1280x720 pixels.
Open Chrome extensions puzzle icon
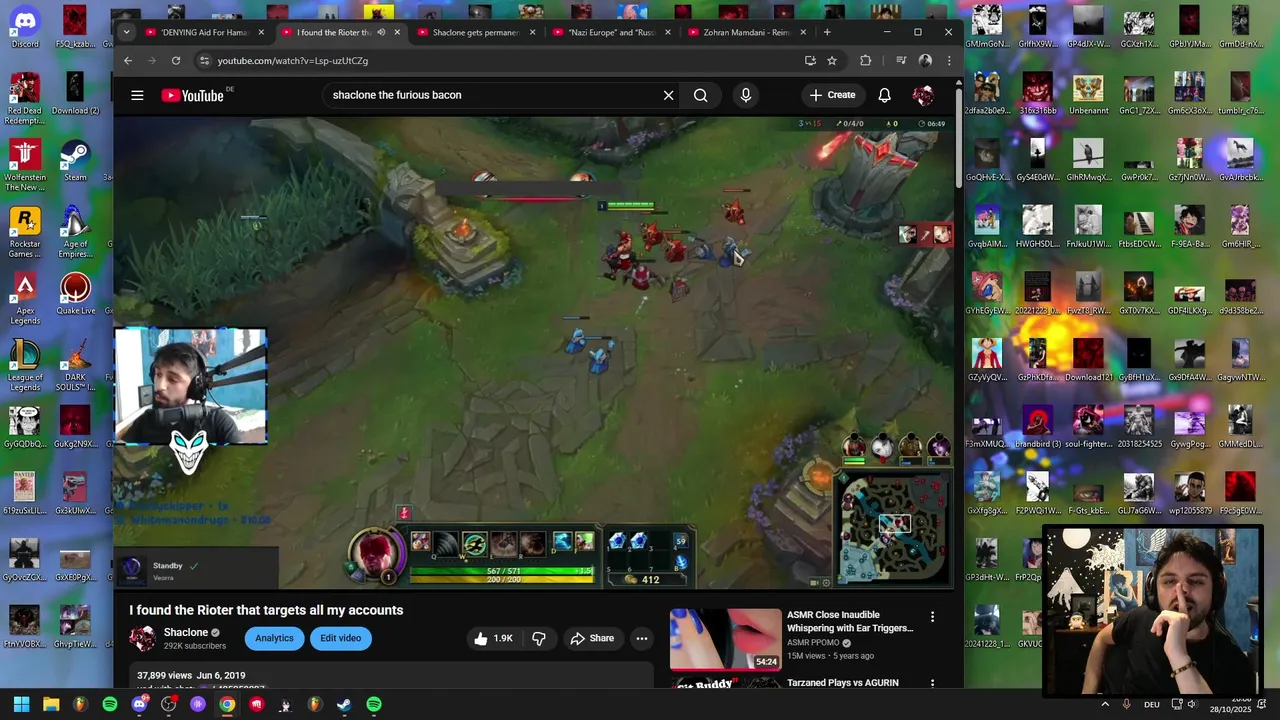865,60
